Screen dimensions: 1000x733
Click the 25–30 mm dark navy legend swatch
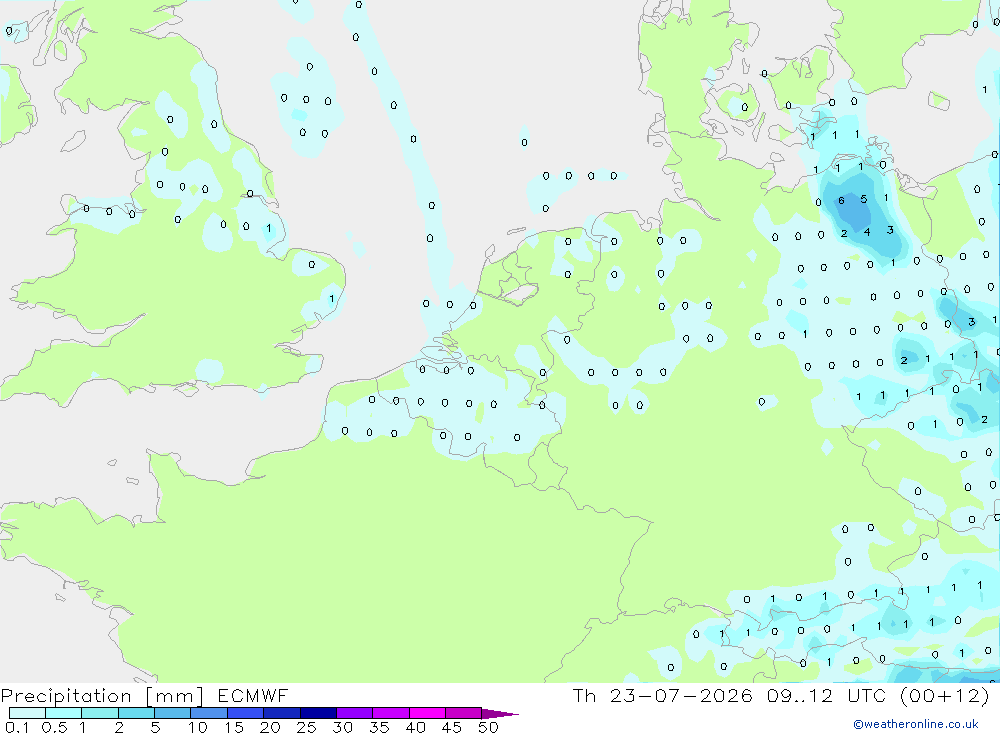[x=318, y=713]
